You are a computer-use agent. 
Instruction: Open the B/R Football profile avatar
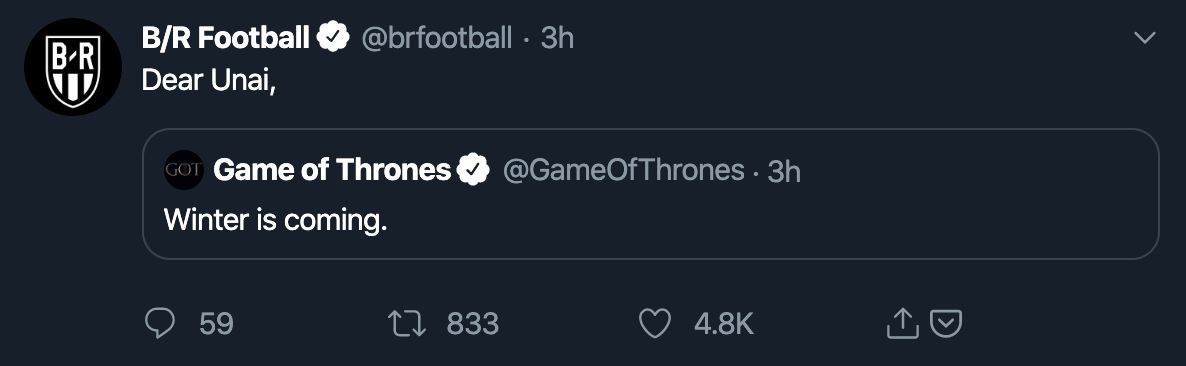tap(73, 67)
